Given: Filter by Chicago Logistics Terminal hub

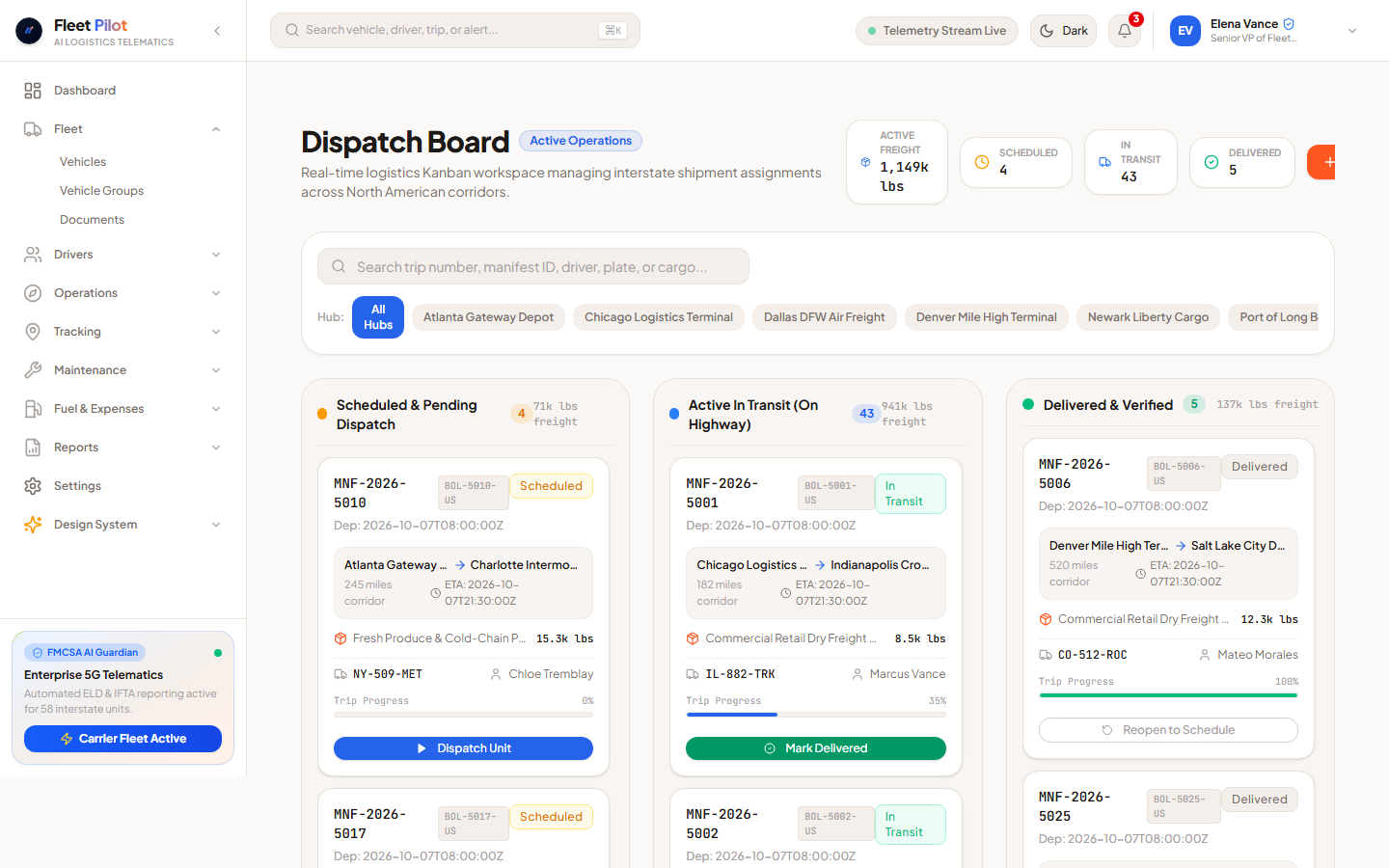Looking at the screenshot, I should (659, 317).
